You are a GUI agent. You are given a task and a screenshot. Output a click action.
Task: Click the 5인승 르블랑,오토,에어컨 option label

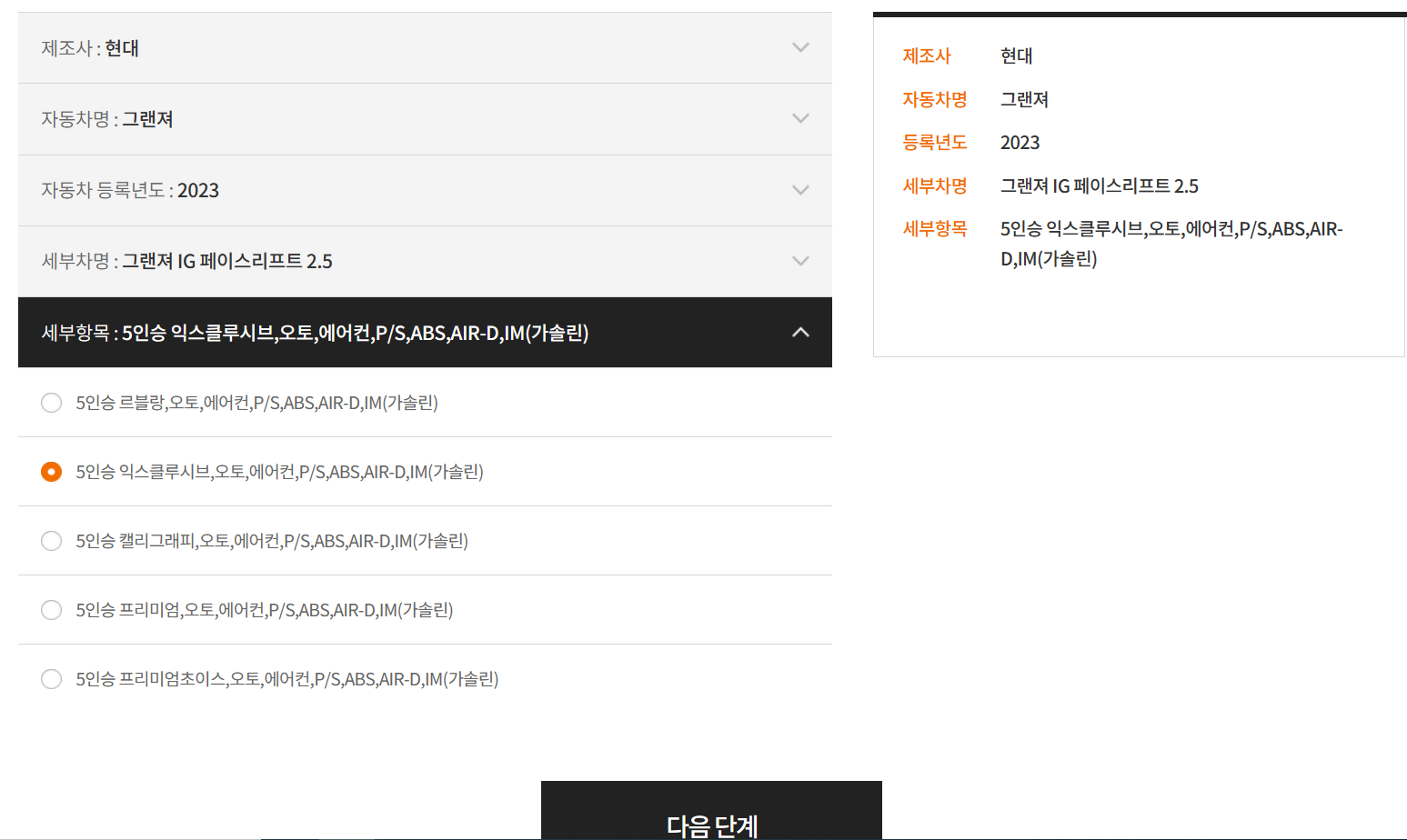point(256,403)
